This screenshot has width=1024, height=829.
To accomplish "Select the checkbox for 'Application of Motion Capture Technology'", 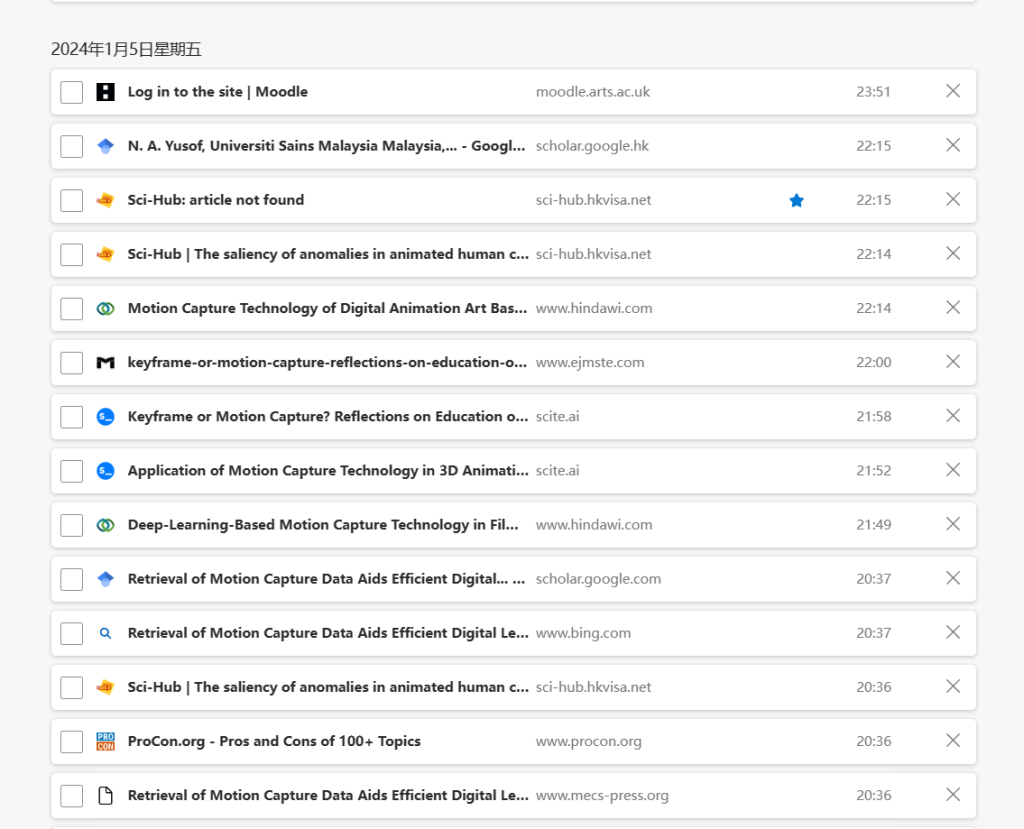I will click(x=72, y=471).
